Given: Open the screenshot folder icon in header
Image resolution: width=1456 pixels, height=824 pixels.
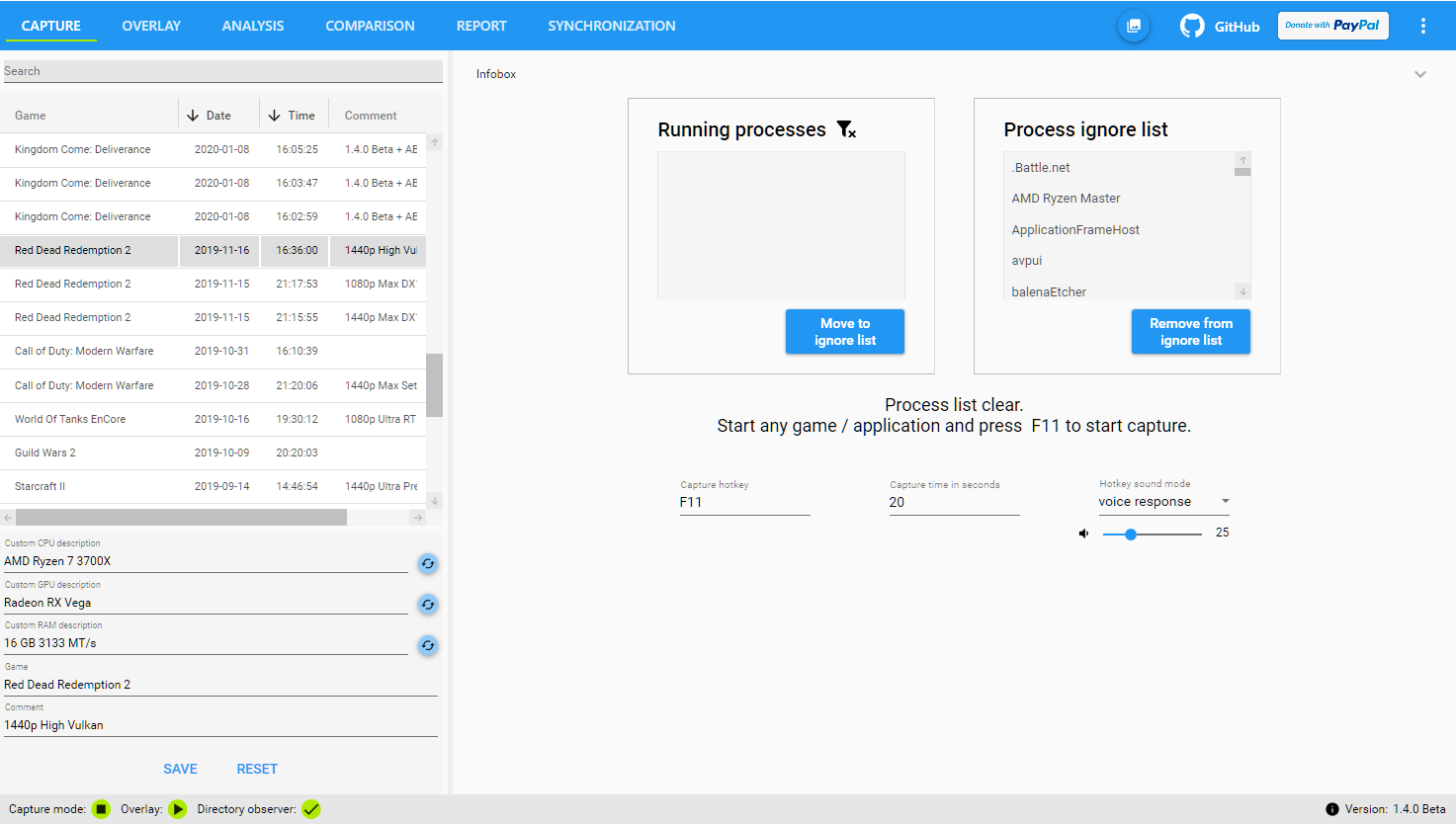Looking at the screenshot, I should [x=1134, y=26].
